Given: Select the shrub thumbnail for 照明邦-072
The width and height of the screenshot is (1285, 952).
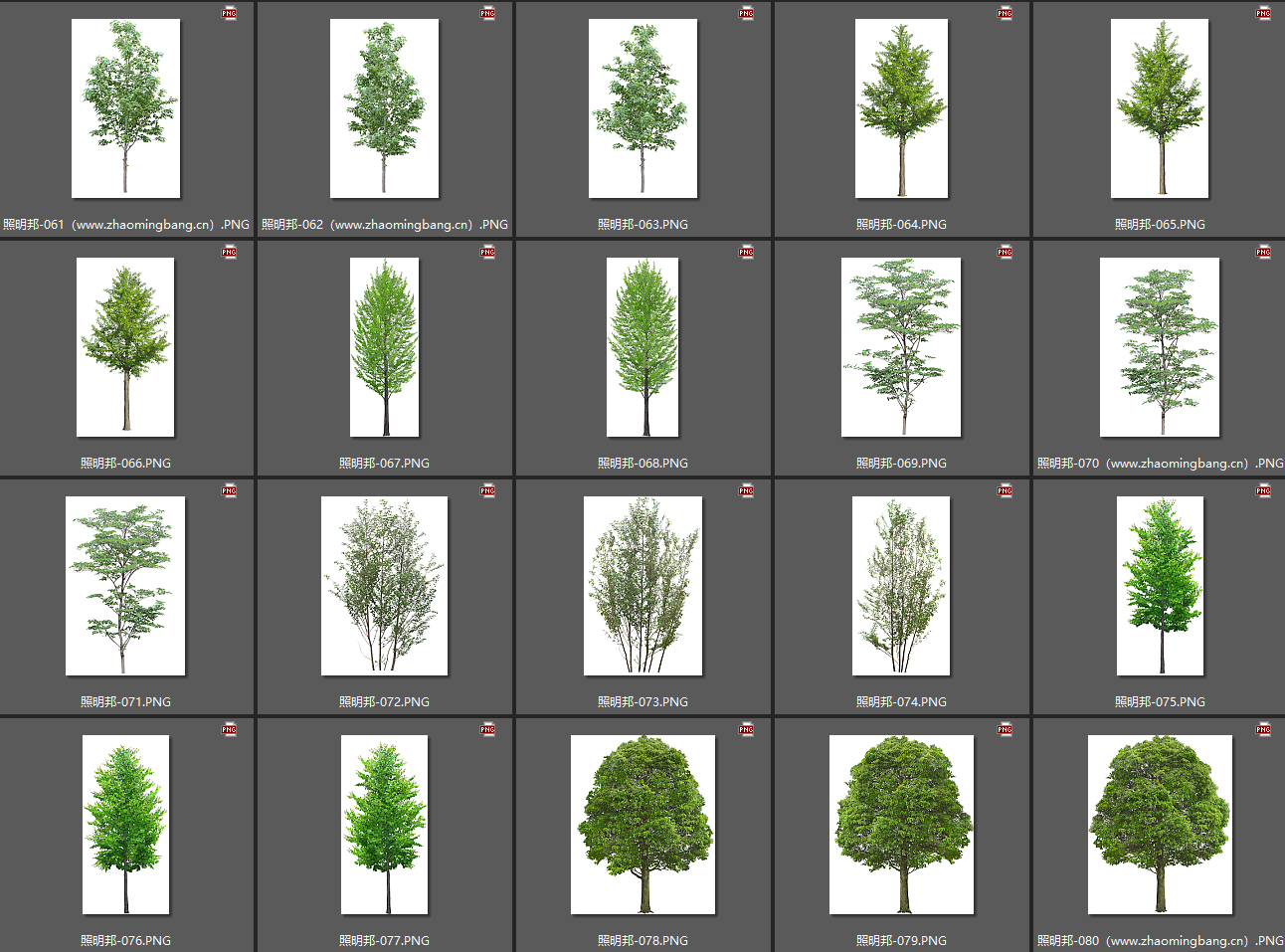Looking at the screenshot, I should click(x=384, y=586).
